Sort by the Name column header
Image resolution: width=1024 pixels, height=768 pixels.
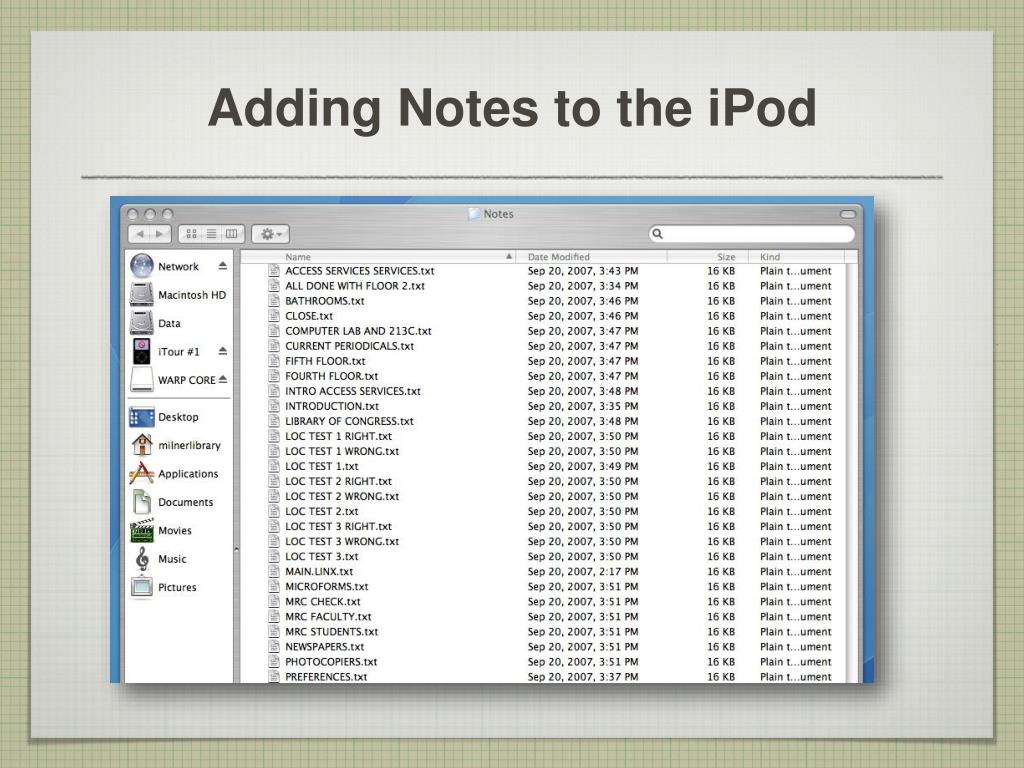tap(377, 257)
